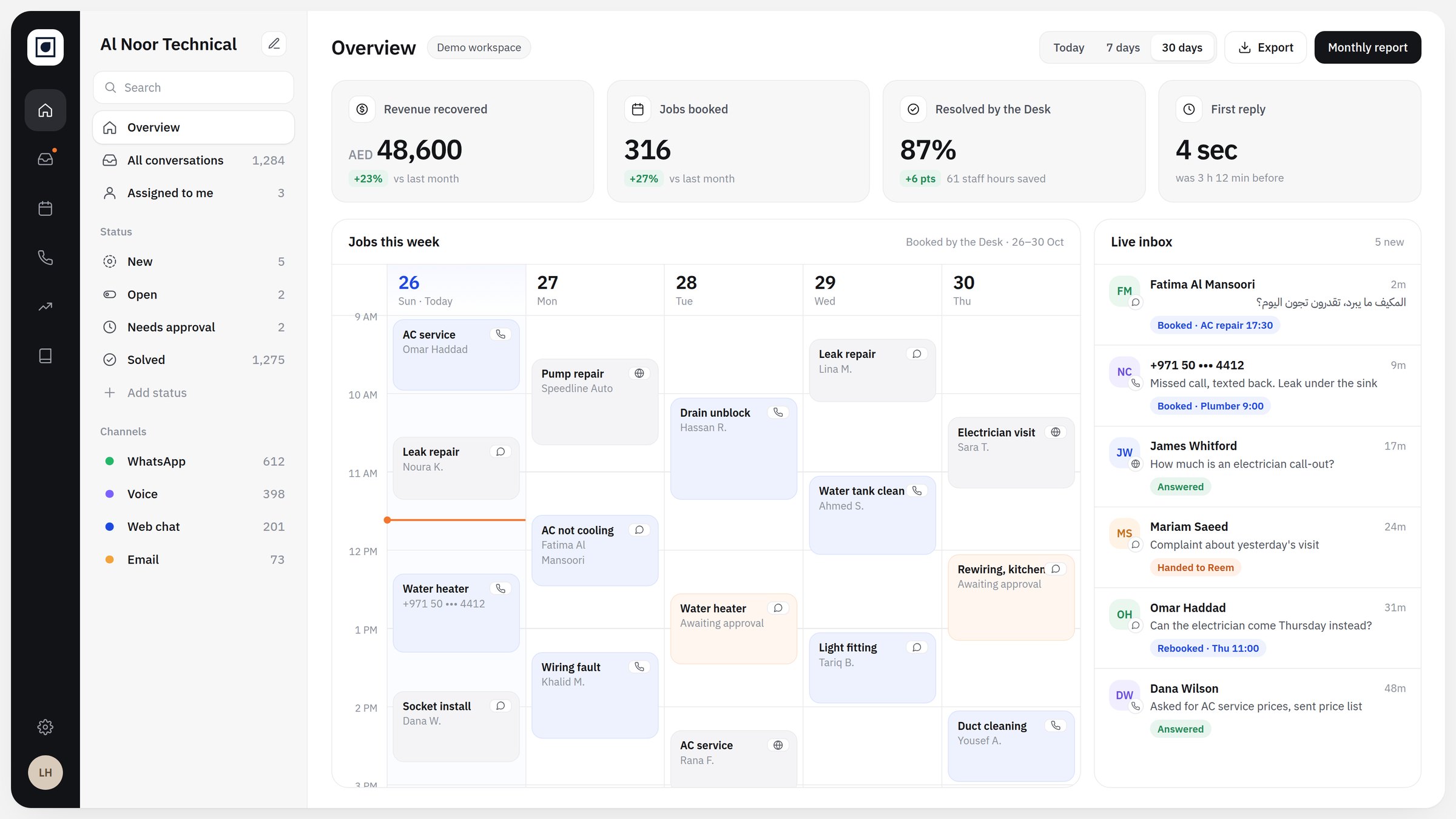Filter by Email channel with orange dot
The image size is (1456, 819).
194,559
